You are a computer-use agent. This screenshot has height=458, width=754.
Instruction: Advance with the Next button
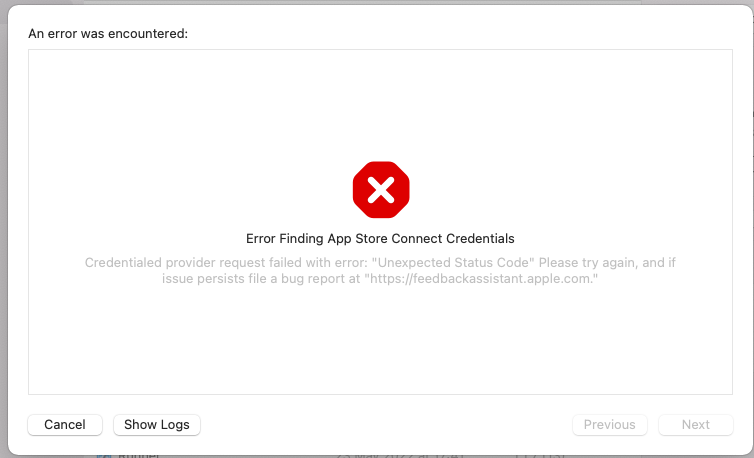pyautogui.click(x=696, y=425)
